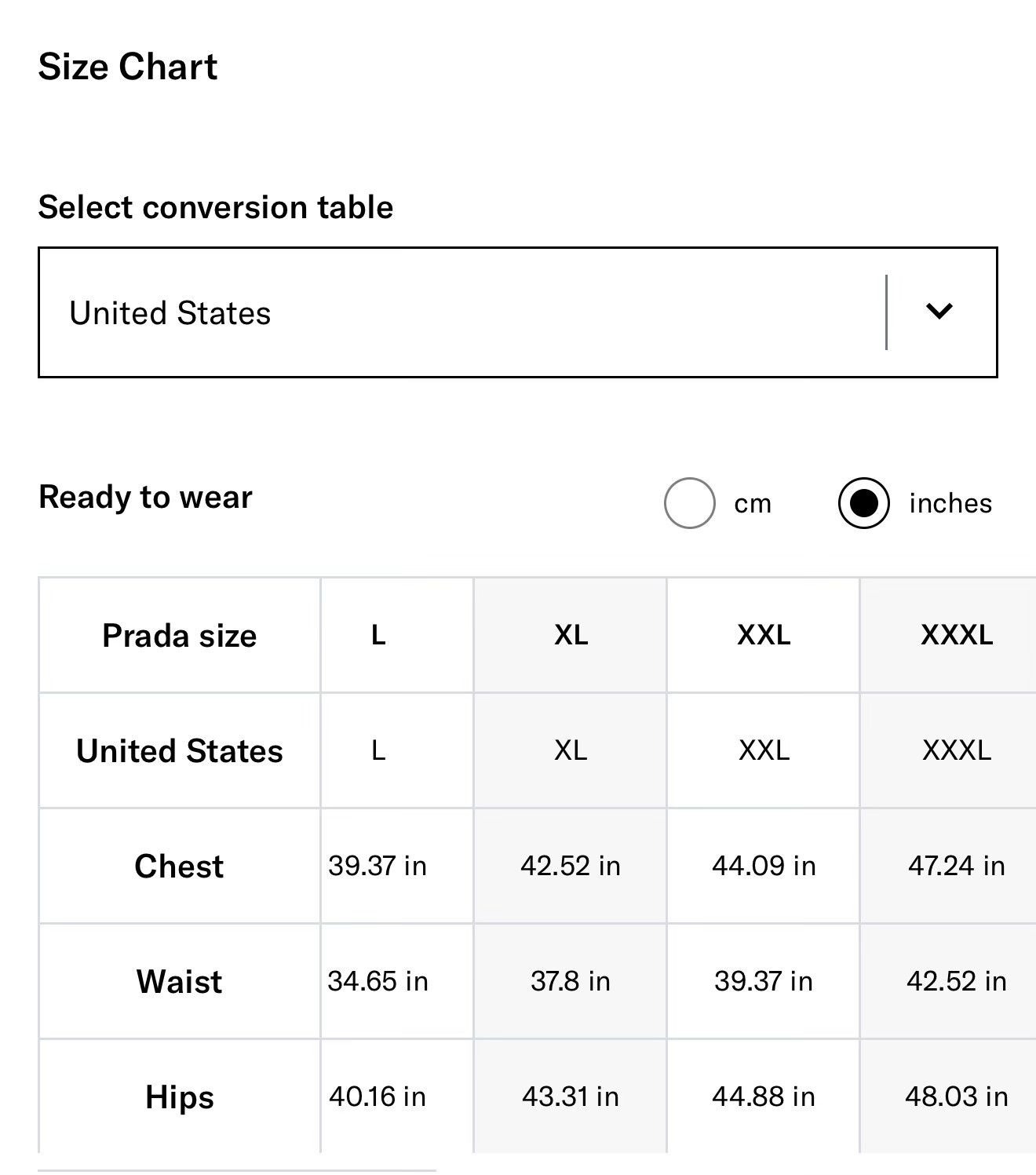
Task: Click the dropdown chevron arrow icon
Action: point(939,312)
